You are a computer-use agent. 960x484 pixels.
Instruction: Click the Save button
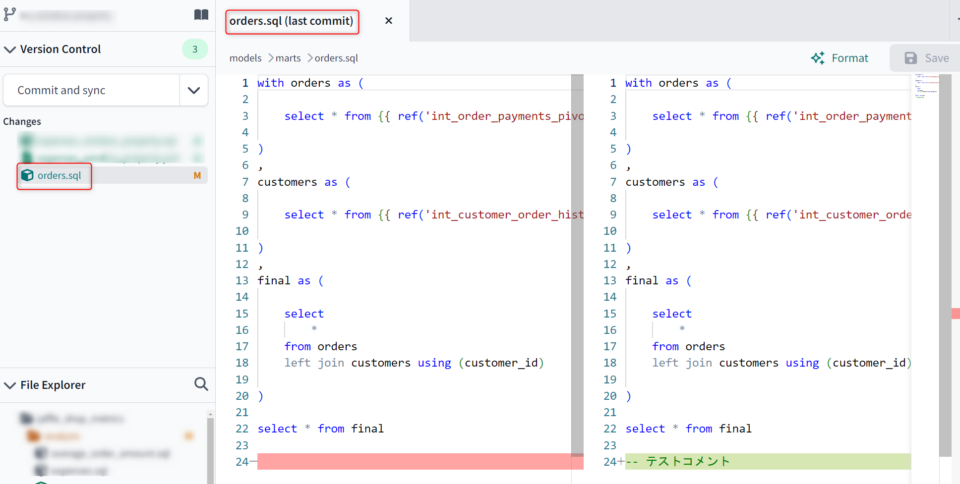(926, 58)
